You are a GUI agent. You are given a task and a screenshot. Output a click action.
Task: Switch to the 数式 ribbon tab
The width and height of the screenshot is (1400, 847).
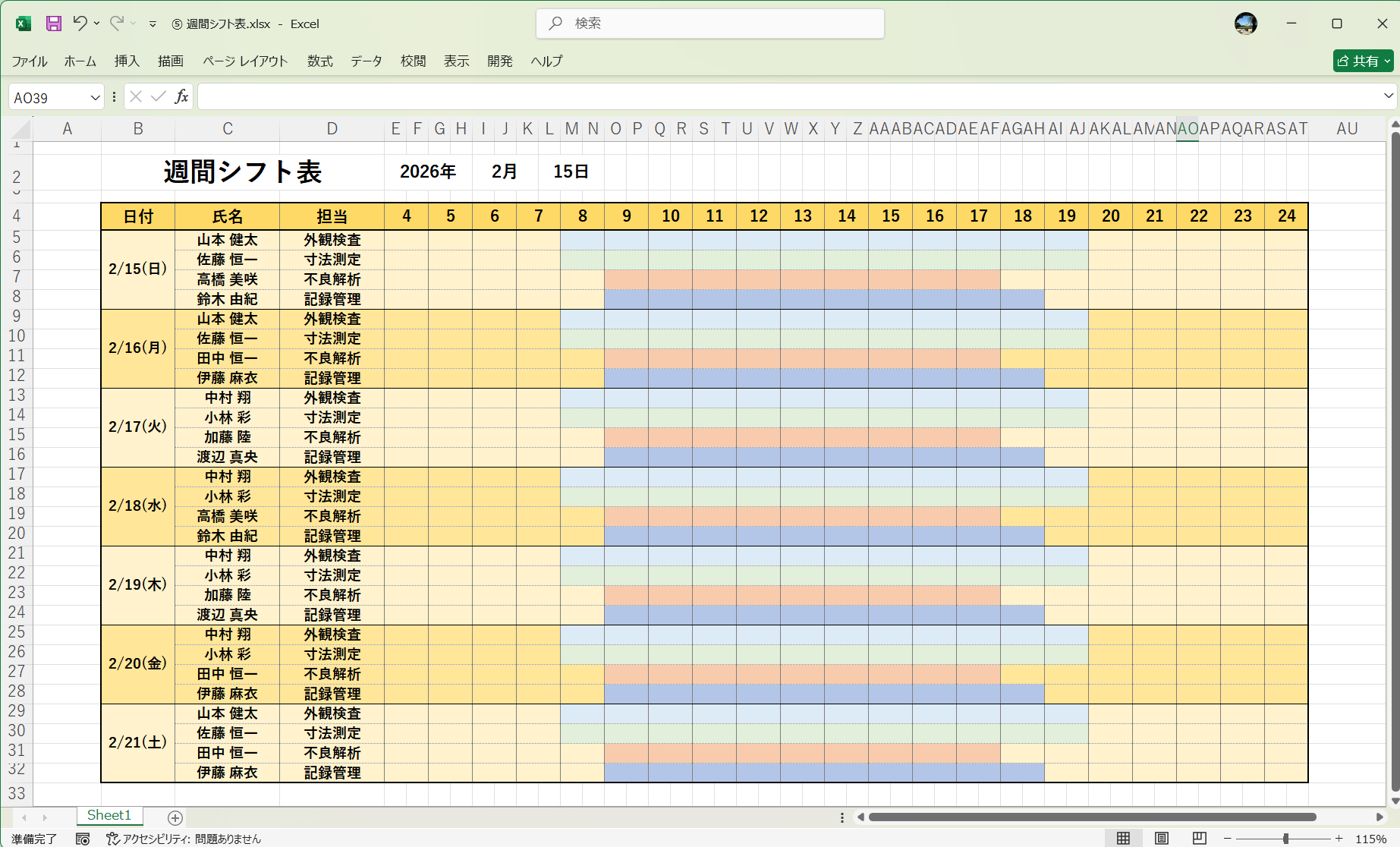(x=319, y=61)
